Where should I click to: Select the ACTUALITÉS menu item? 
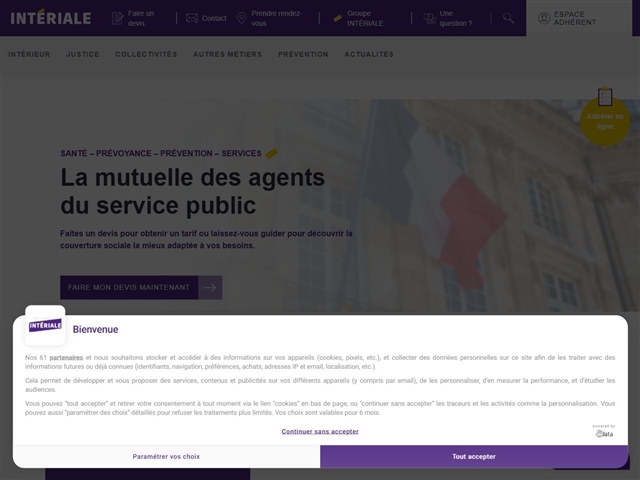click(x=369, y=54)
